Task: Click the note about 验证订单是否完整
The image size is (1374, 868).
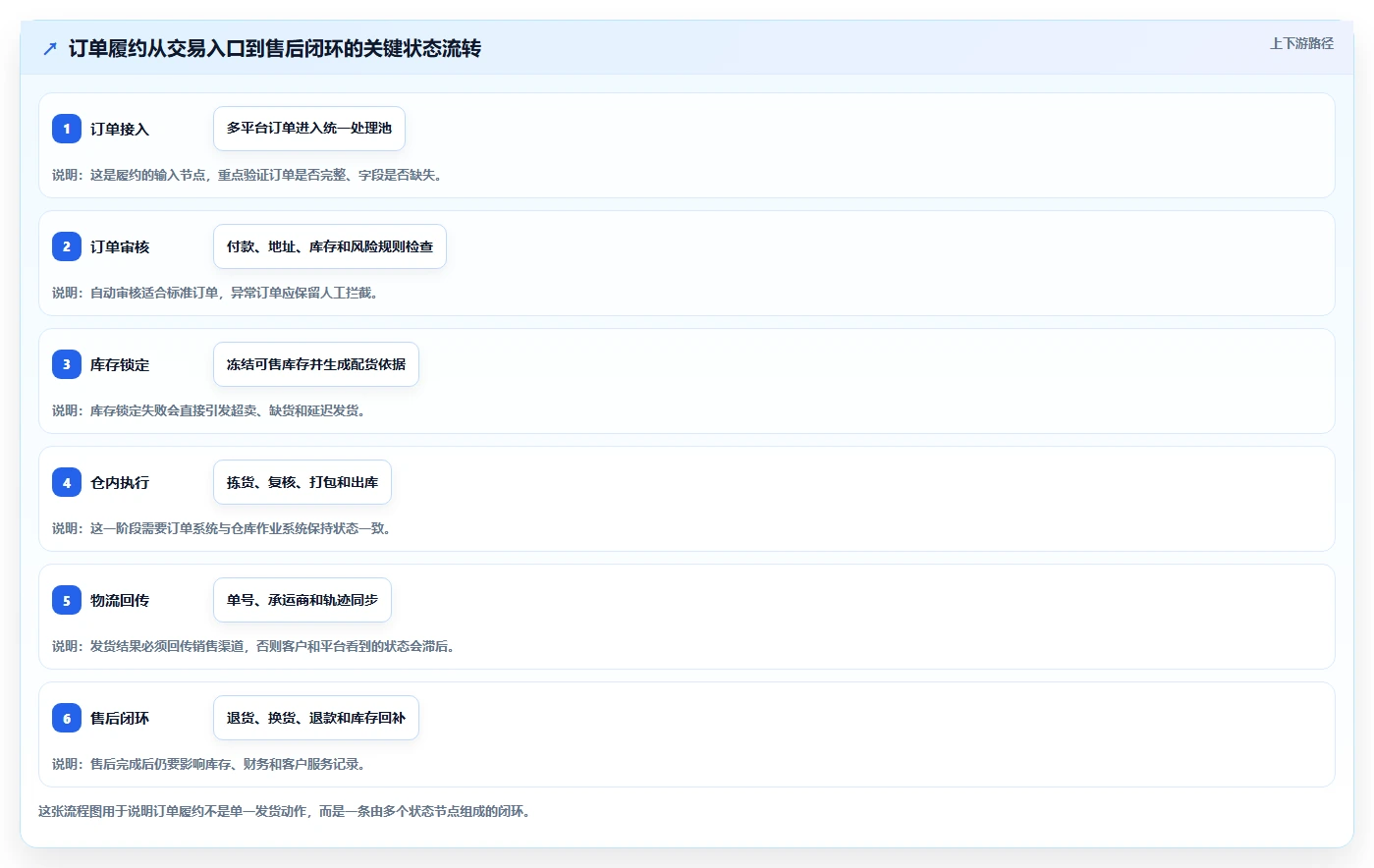Action: pos(249,175)
